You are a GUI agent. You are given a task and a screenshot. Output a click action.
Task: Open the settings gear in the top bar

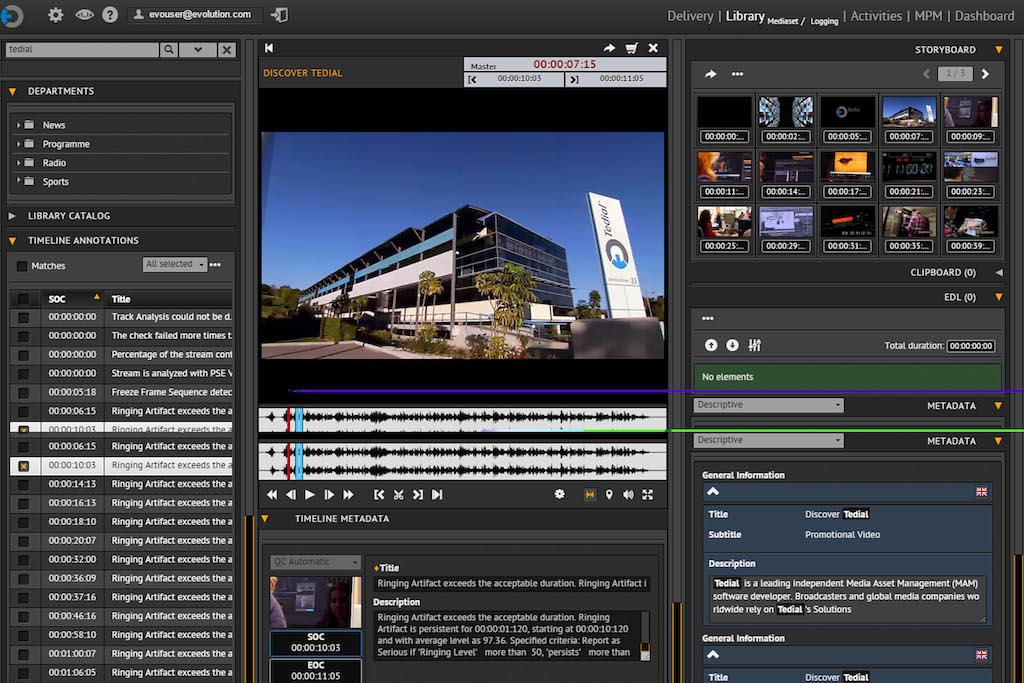pyautogui.click(x=56, y=14)
